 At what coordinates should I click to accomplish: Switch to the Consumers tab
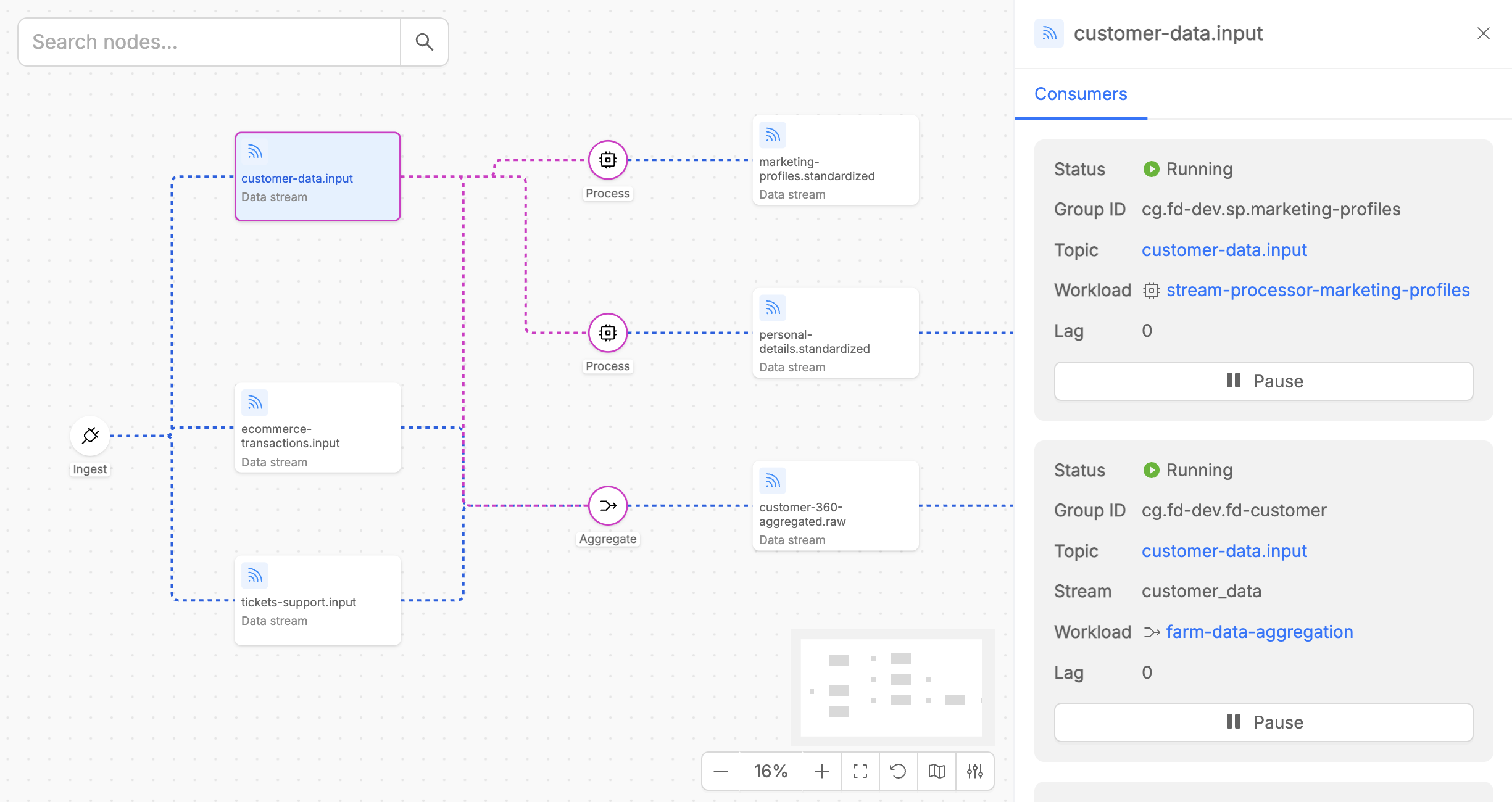point(1080,94)
